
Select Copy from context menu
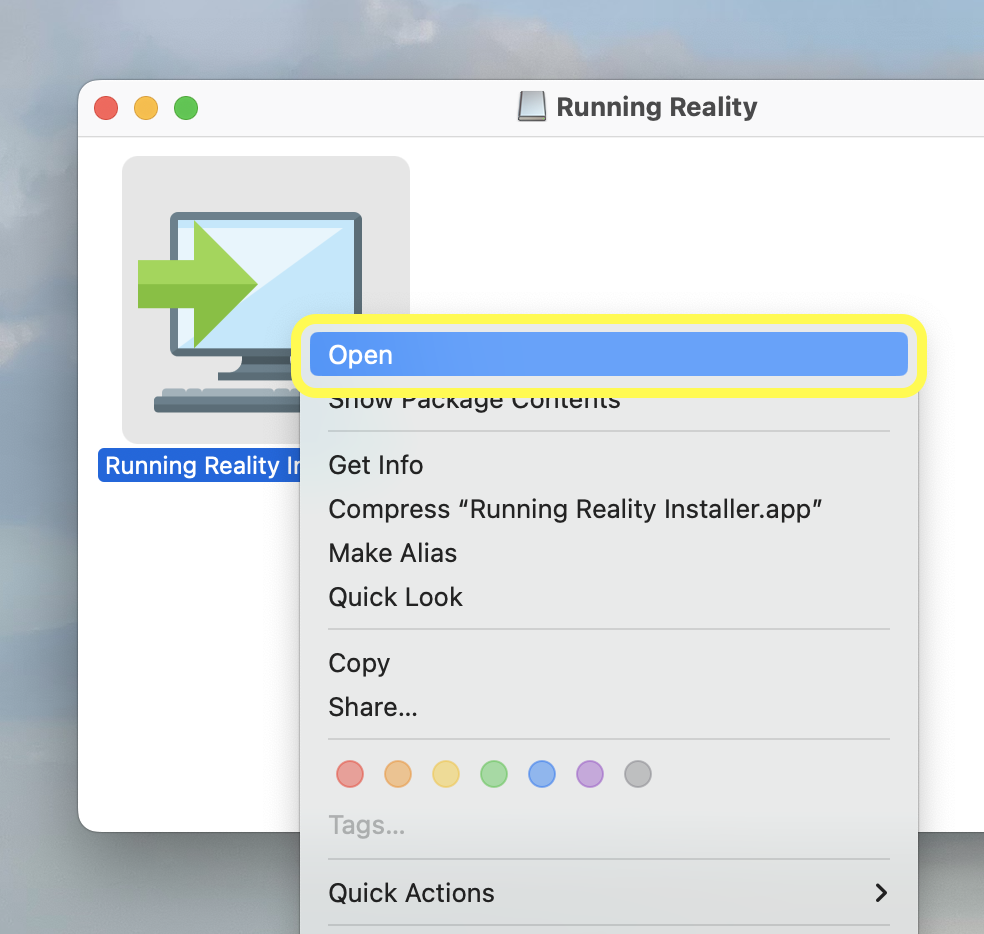click(x=359, y=663)
